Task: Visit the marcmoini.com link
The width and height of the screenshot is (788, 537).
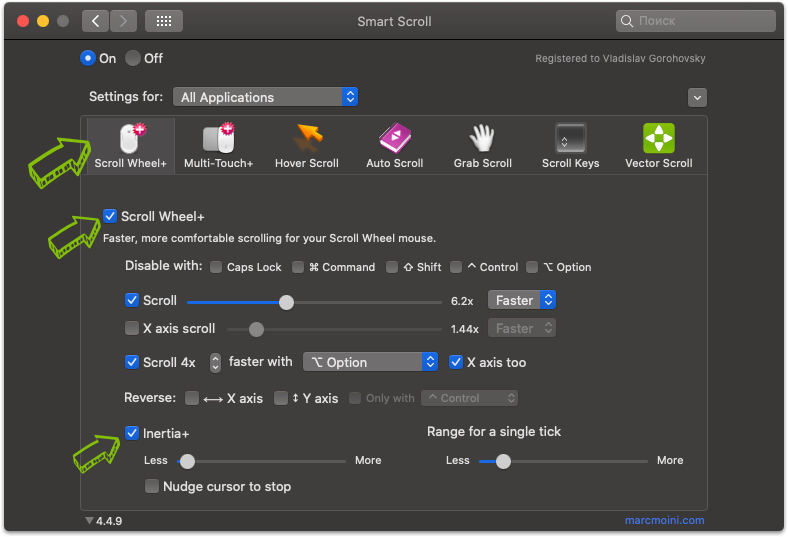Action: [x=664, y=520]
